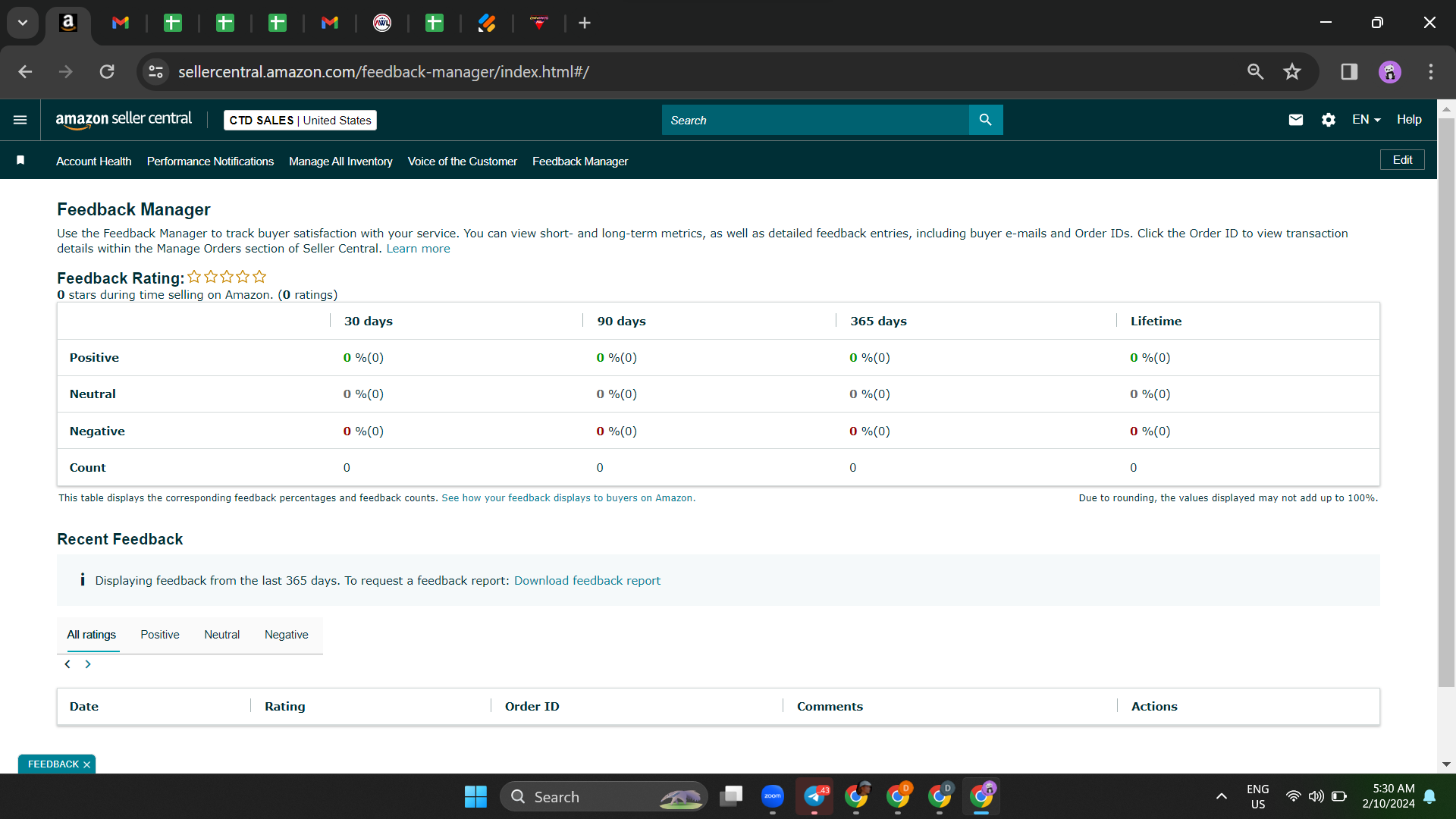This screenshot has width=1456, height=819.
Task: Select the Positive ratings tab
Action: coord(160,635)
